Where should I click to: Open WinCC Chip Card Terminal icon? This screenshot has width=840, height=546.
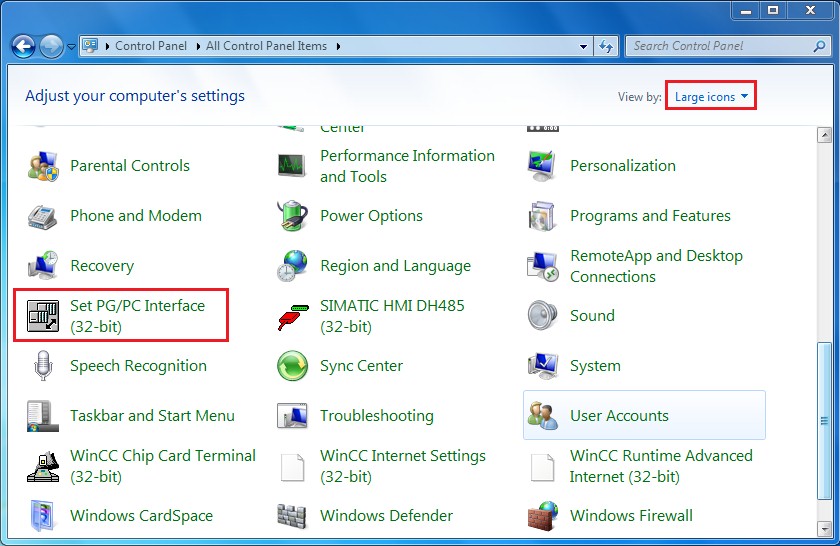pos(43,466)
